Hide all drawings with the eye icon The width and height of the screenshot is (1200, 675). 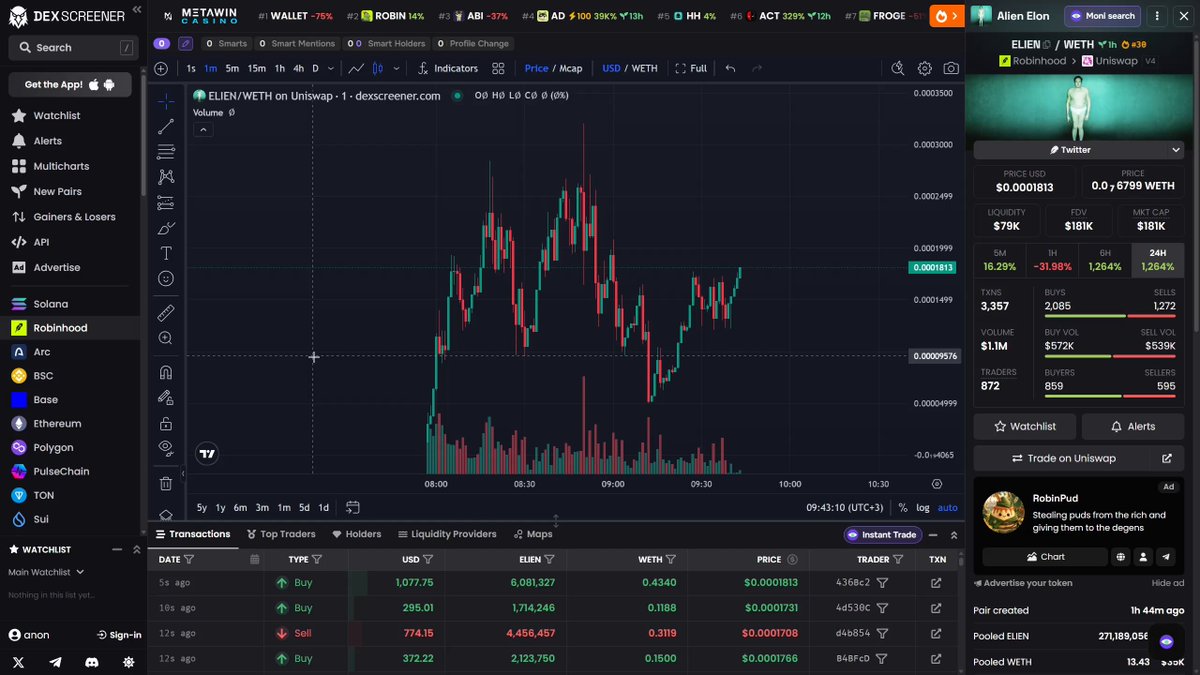coord(166,447)
